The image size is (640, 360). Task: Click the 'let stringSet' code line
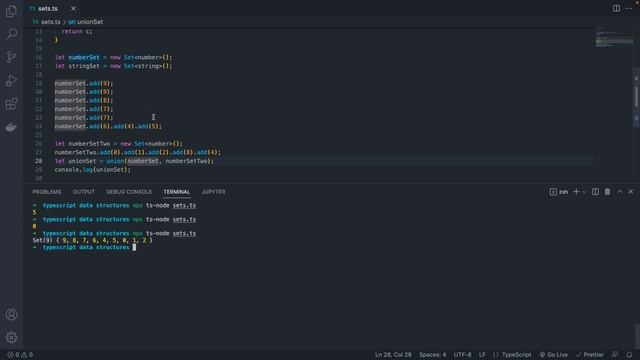click(x=113, y=66)
